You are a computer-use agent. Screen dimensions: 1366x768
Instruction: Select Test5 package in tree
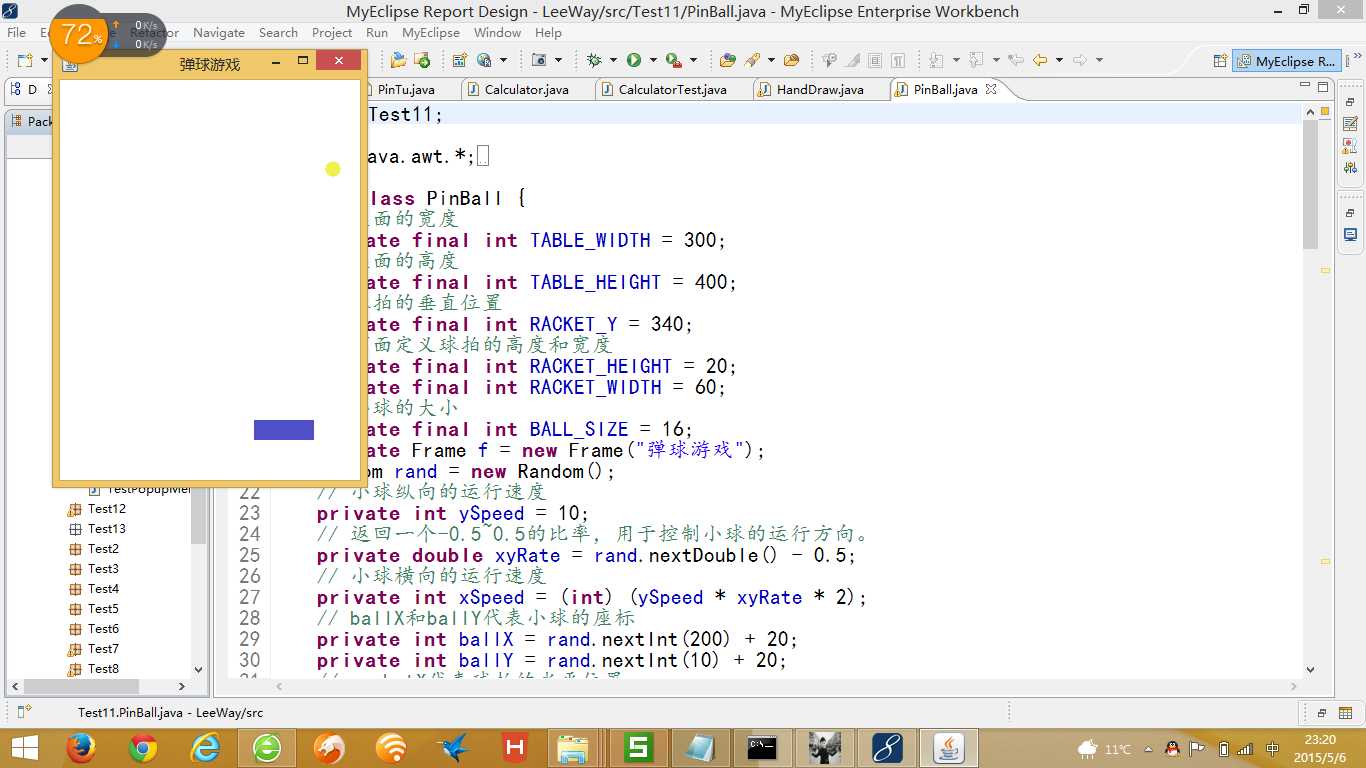click(103, 609)
